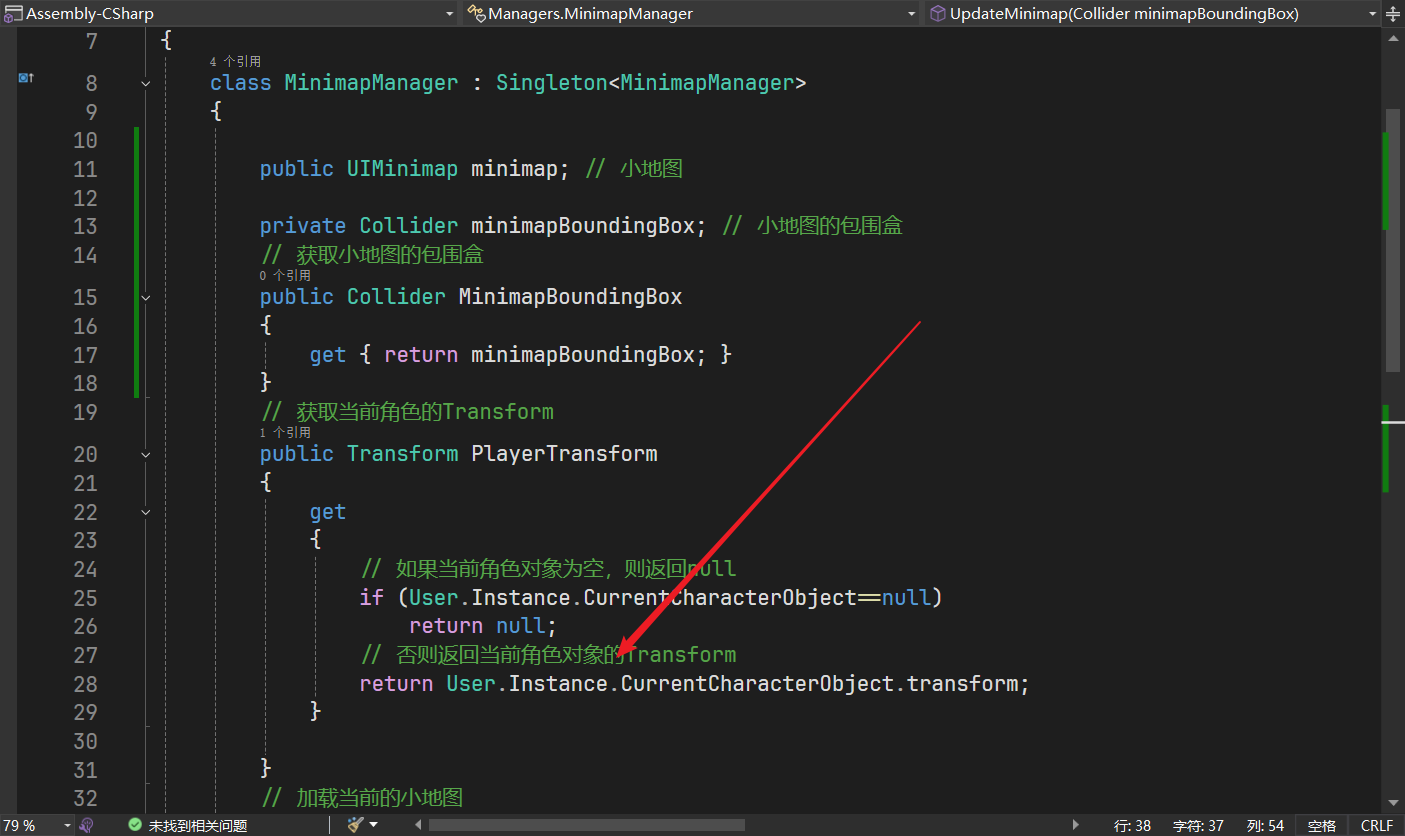Image resolution: width=1405 pixels, height=836 pixels.
Task: Open the Assembly-CSharp project dropdown
Action: click(449, 13)
